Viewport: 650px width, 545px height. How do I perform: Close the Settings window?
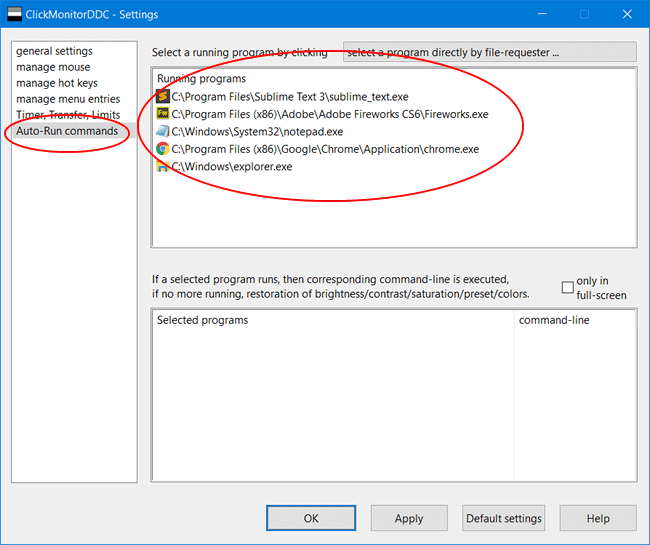click(x=626, y=15)
